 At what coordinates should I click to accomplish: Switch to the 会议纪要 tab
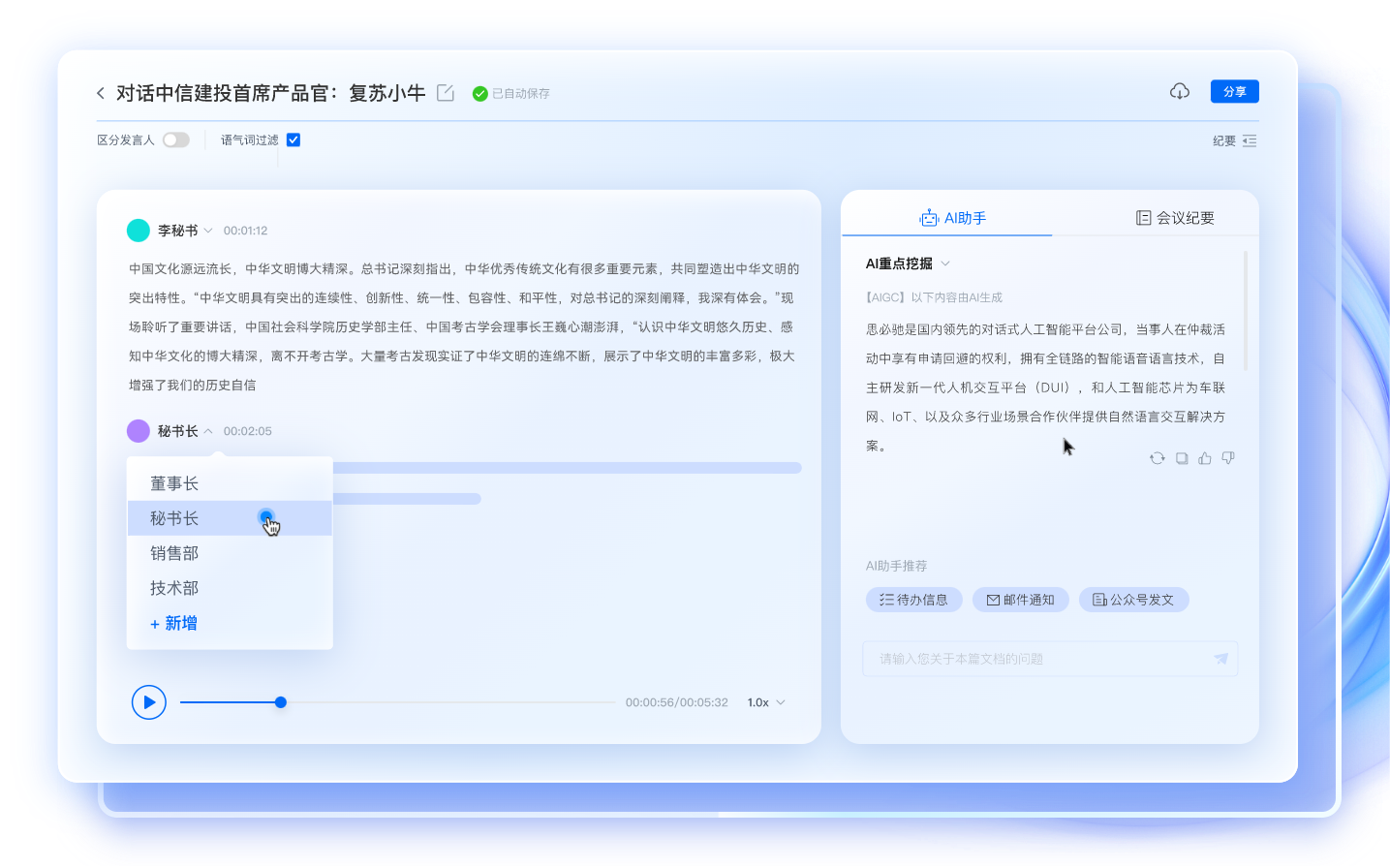[1175, 218]
